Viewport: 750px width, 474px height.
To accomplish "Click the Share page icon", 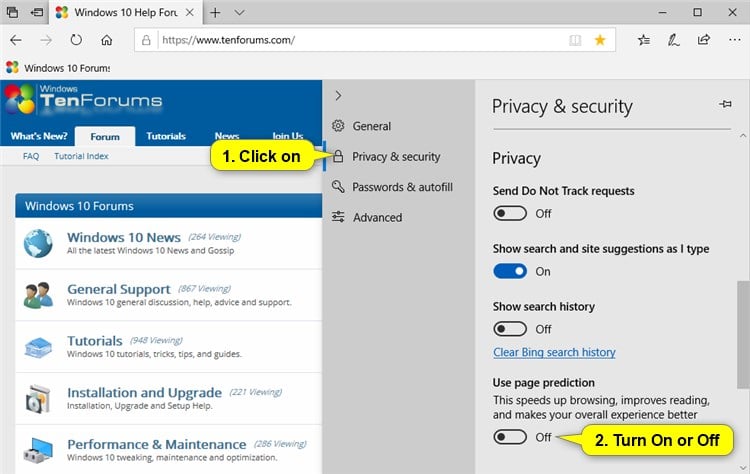I will pyautogui.click(x=704, y=40).
